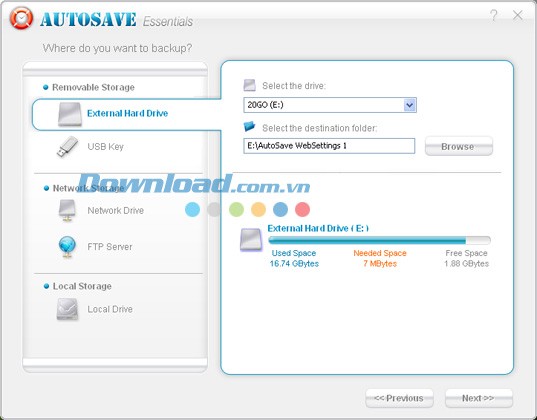Click the External Hard Drive ( E: ) title
Image resolution: width=537 pixels, height=420 pixels.
pos(318,228)
